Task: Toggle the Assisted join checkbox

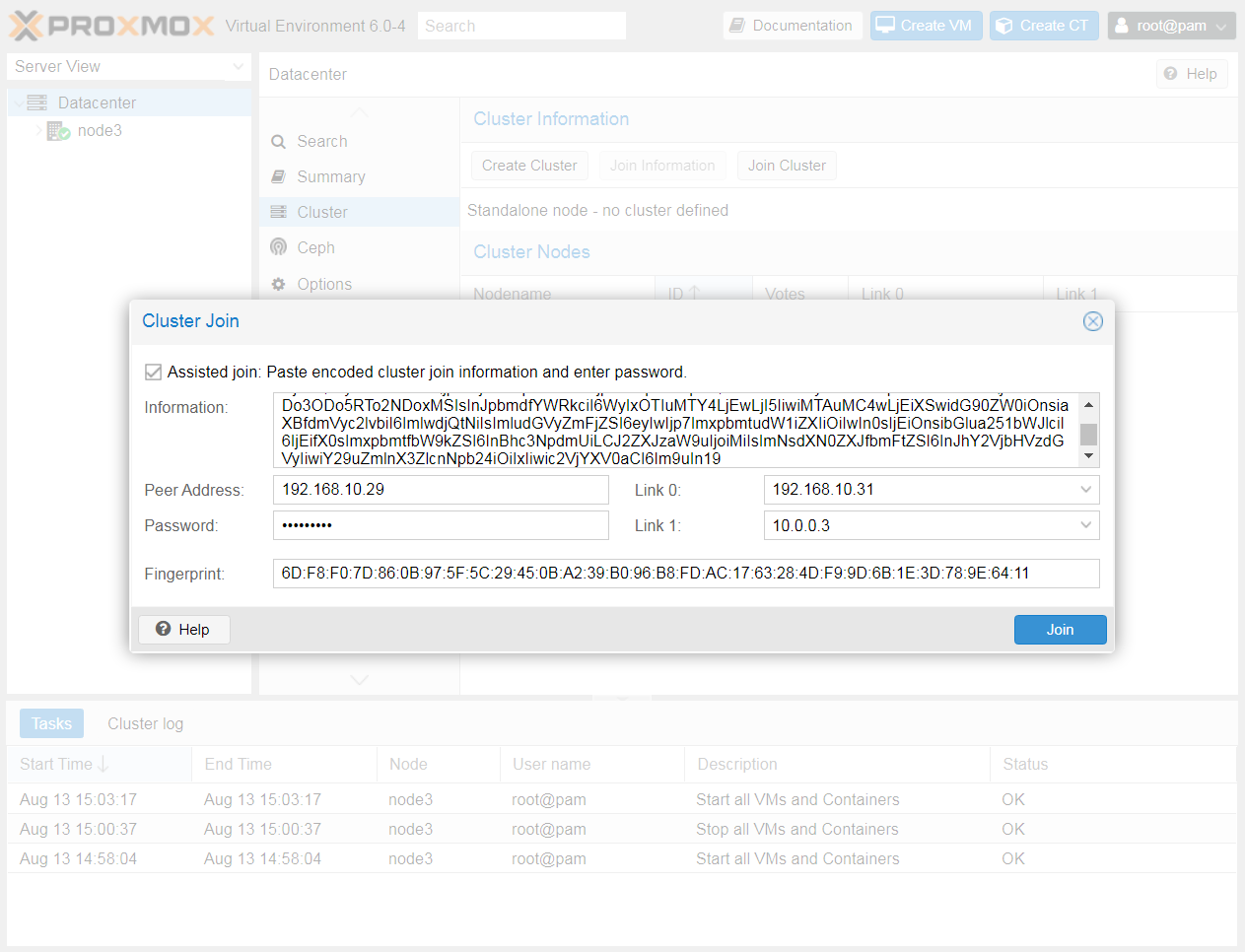Action: click(153, 372)
